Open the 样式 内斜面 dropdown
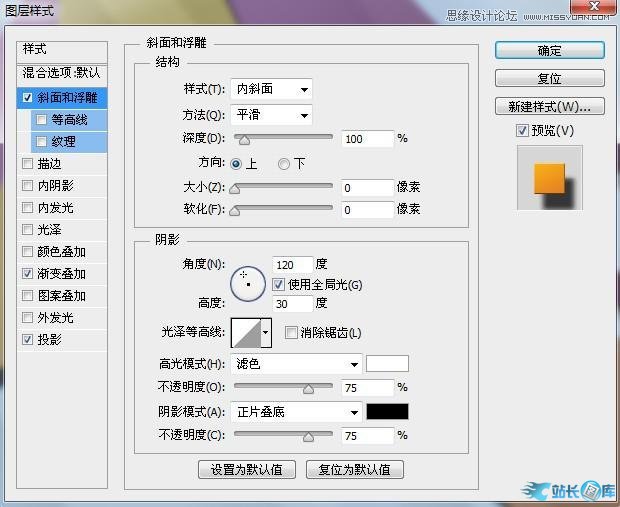 pyautogui.click(x=271, y=89)
